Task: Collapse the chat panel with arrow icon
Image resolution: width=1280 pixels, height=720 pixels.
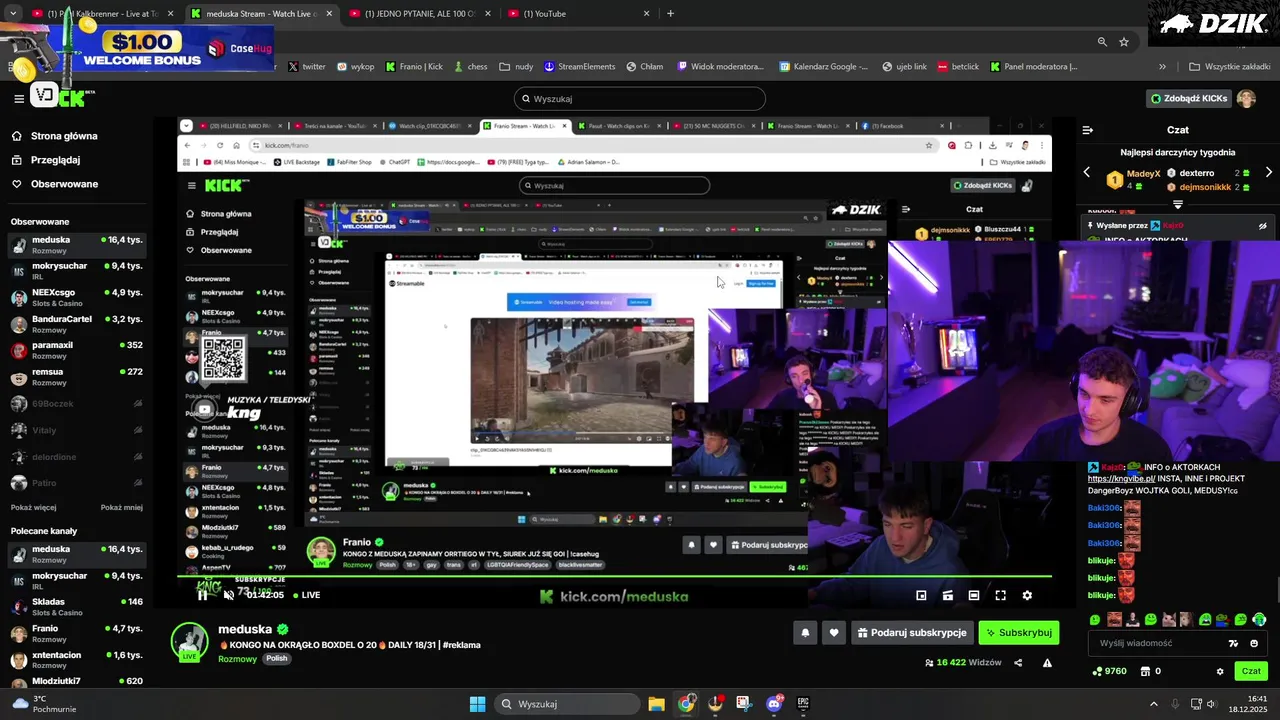Action: (x=1088, y=130)
